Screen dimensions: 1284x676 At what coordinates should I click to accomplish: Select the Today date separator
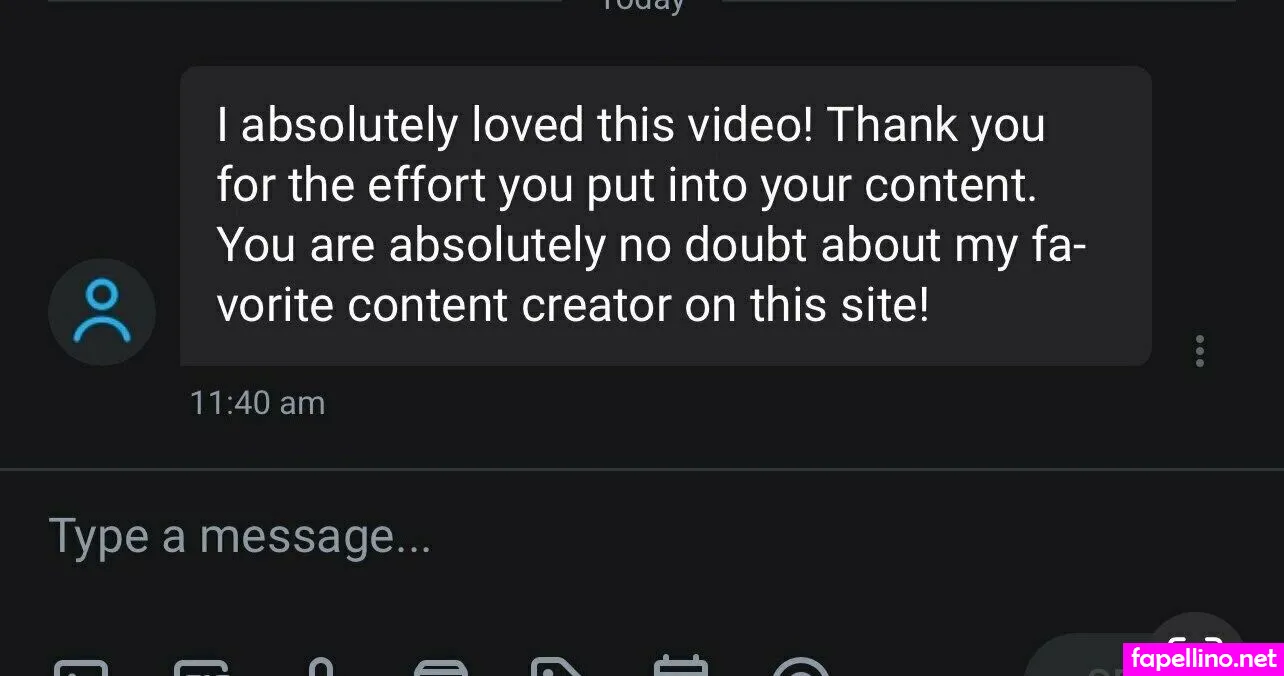642,5
